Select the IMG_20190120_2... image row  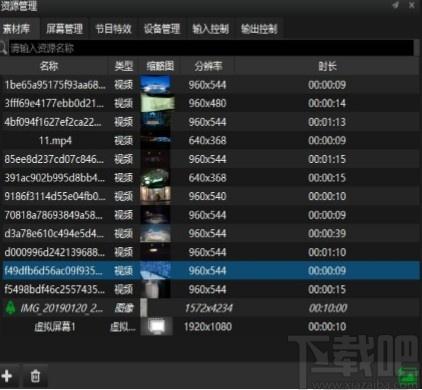pyautogui.click(x=210, y=308)
